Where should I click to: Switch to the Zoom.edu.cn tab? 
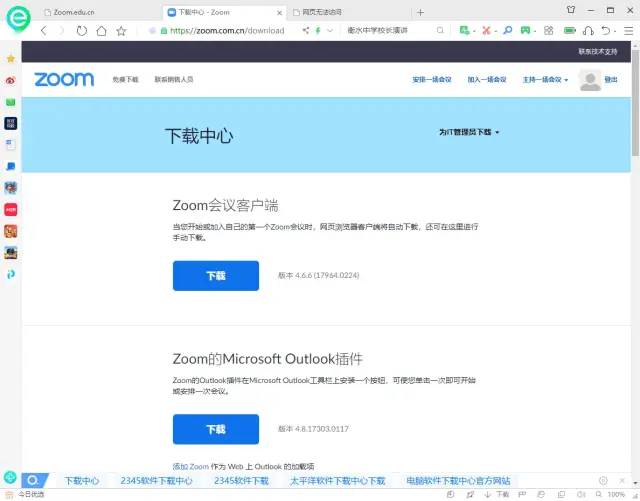coord(83,12)
